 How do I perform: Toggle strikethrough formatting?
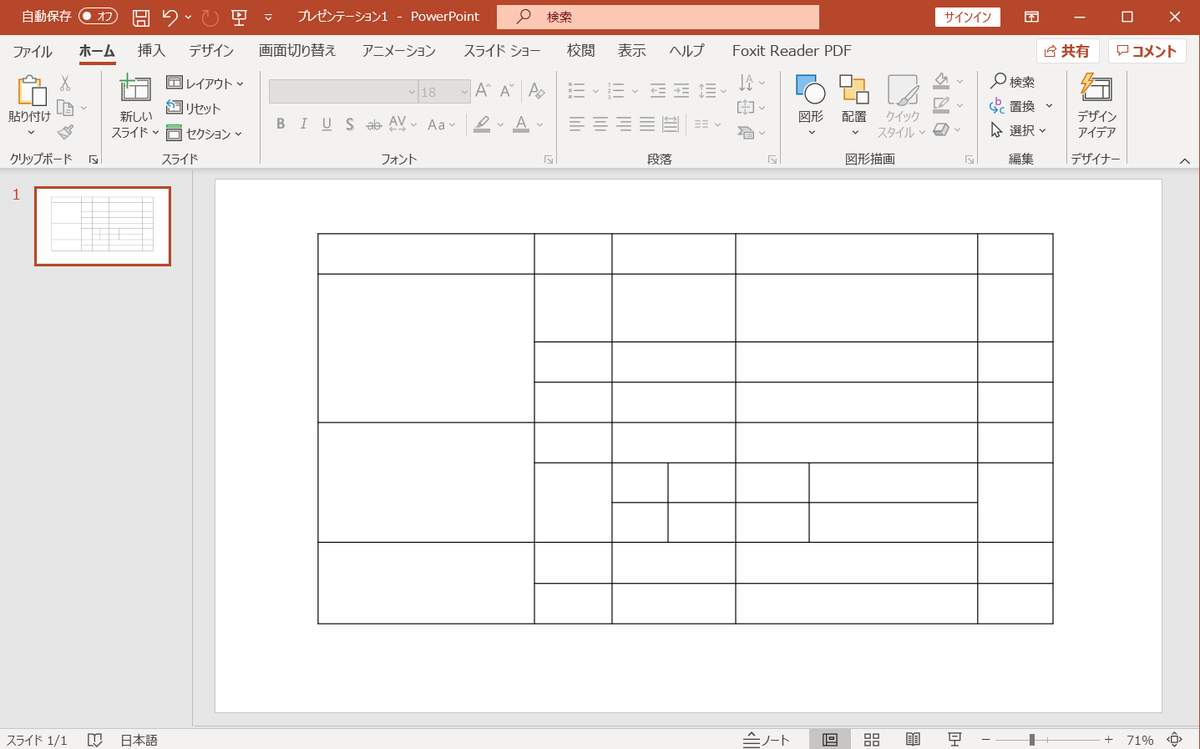click(374, 124)
